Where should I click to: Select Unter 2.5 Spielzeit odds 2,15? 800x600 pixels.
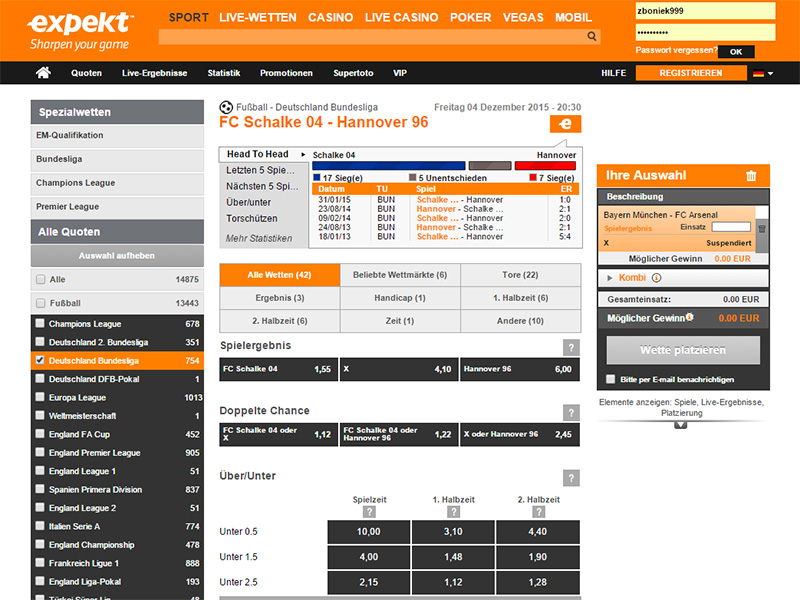pyautogui.click(x=368, y=582)
